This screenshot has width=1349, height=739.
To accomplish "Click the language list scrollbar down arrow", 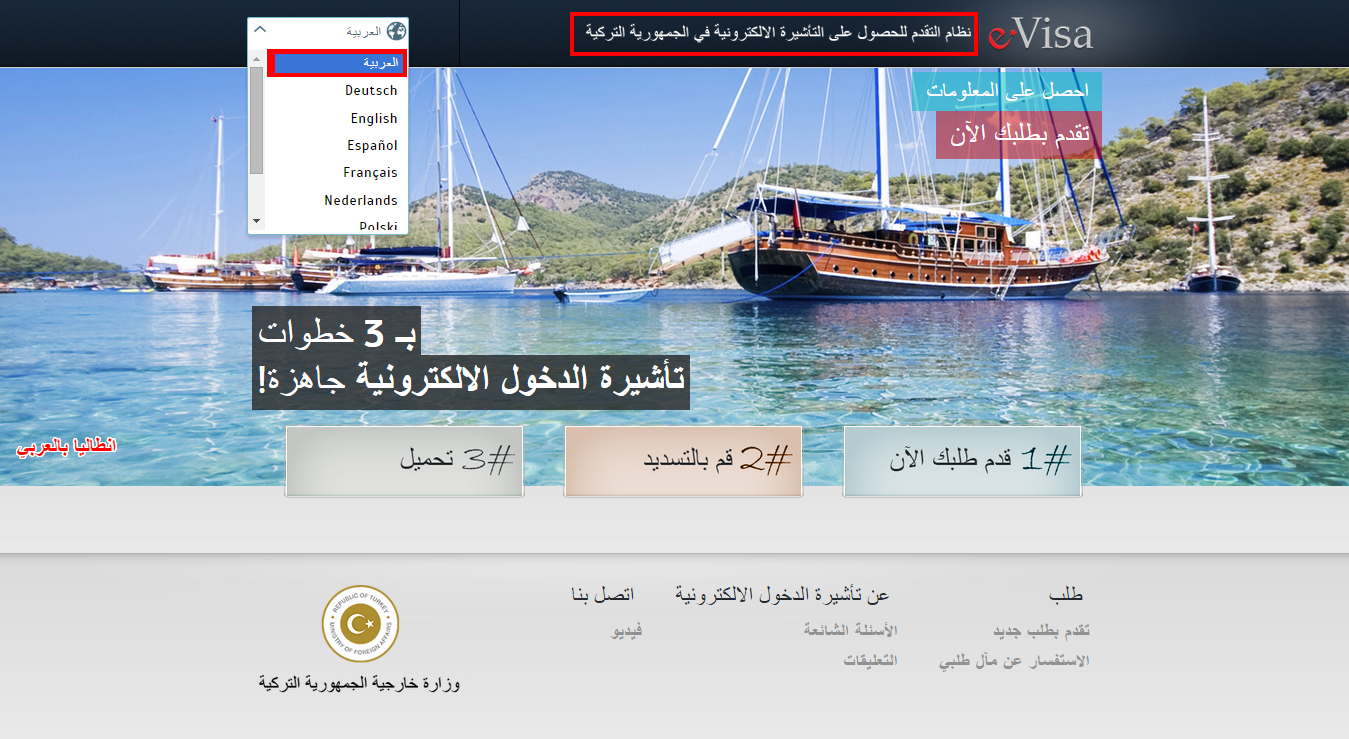I will (256, 220).
